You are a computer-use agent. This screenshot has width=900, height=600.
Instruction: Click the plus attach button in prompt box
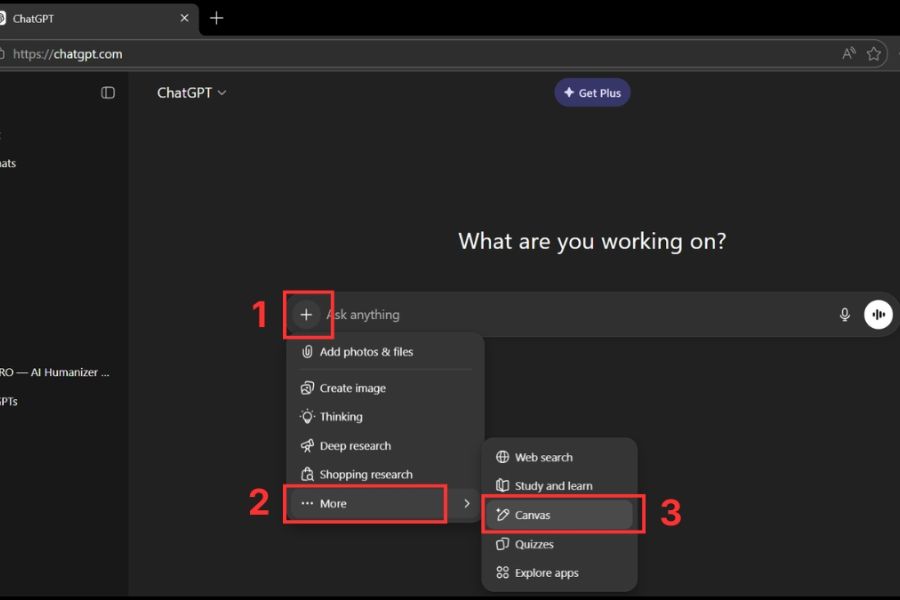coord(306,315)
